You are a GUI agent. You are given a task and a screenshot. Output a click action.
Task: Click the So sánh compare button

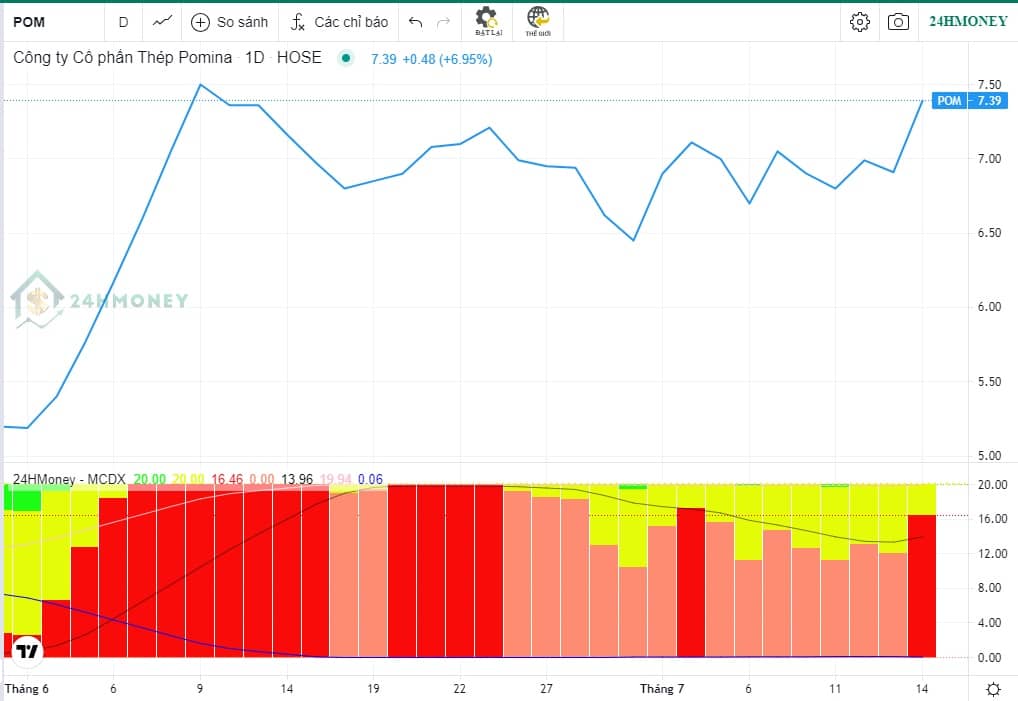coord(229,22)
